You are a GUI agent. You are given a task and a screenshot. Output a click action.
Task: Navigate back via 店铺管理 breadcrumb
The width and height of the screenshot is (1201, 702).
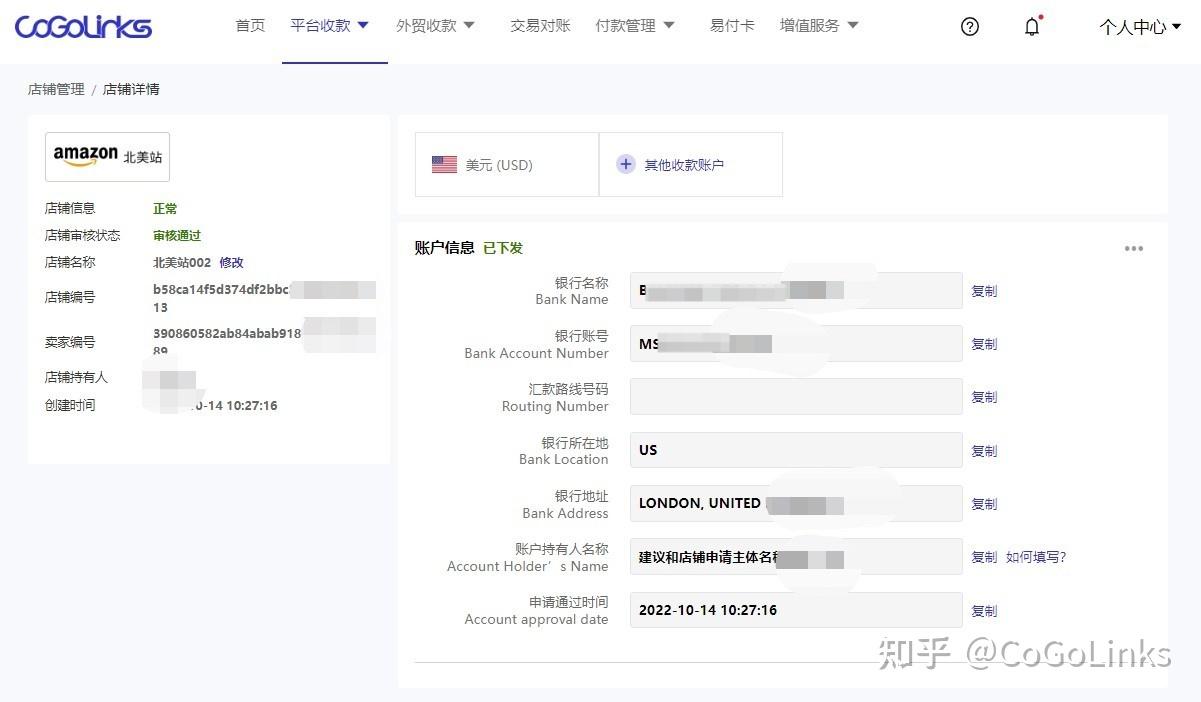[55, 89]
